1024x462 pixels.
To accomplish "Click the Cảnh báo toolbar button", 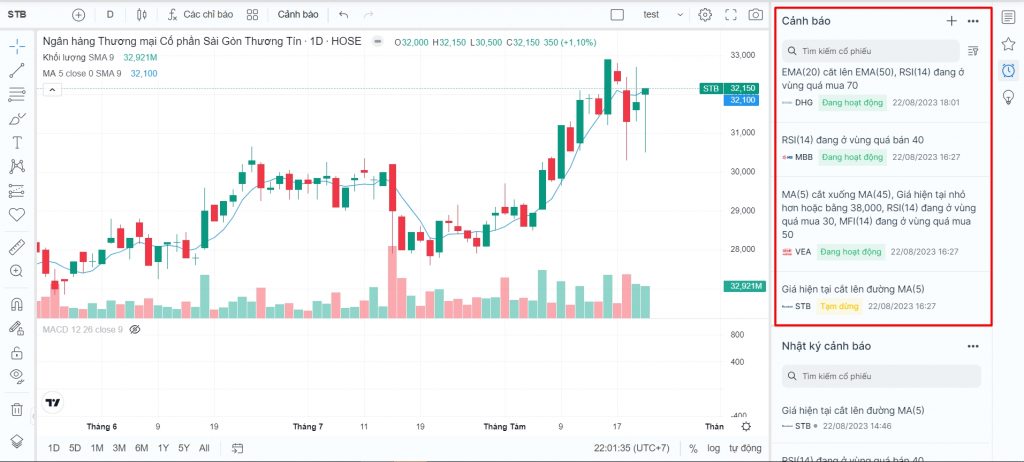I will tap(298, 15).
